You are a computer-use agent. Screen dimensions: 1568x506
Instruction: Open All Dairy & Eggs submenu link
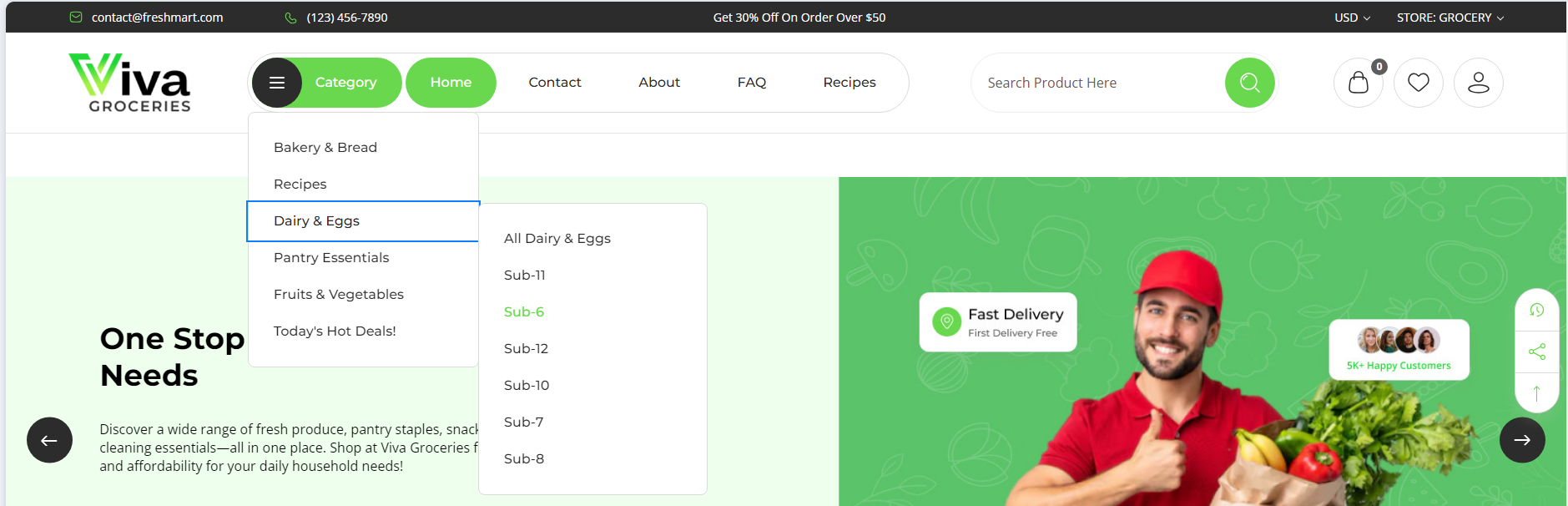point(557,238)
